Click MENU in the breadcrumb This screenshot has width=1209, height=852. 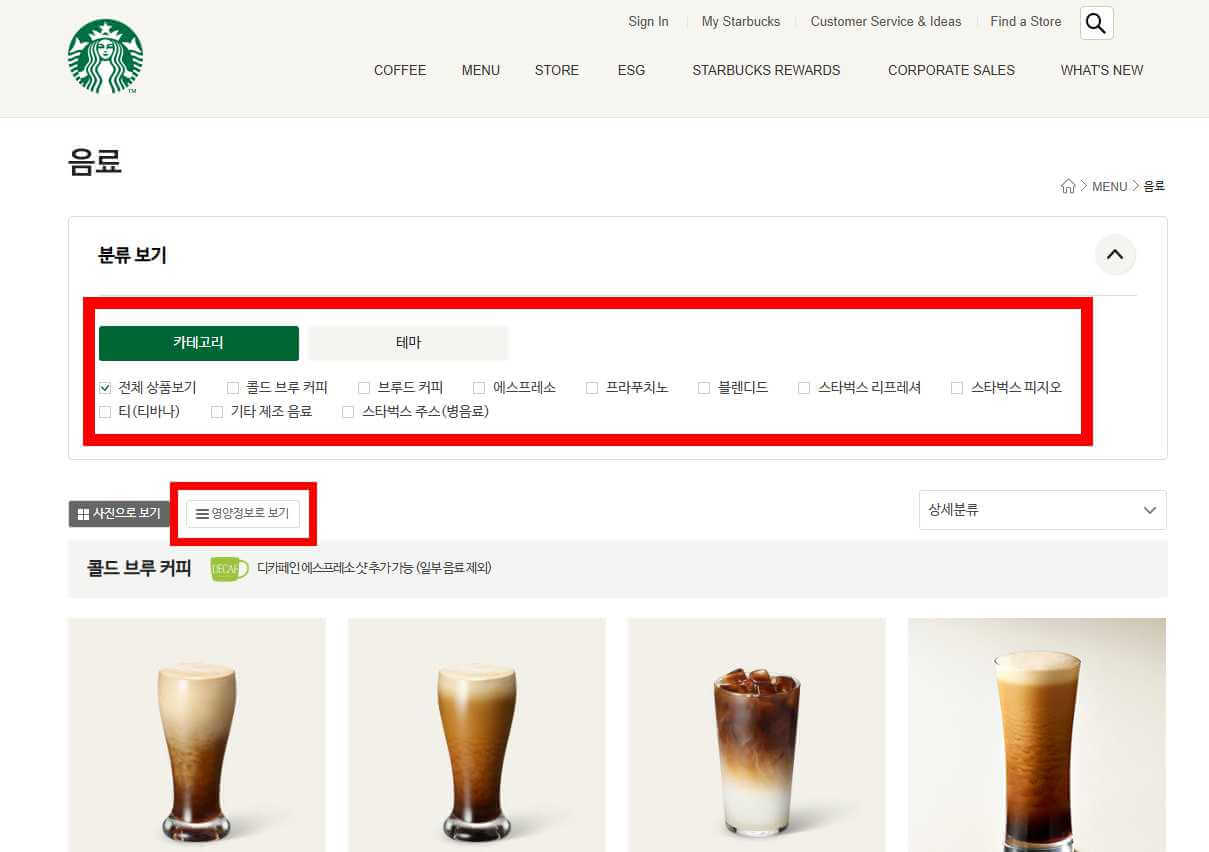(x=1109, y=187)
